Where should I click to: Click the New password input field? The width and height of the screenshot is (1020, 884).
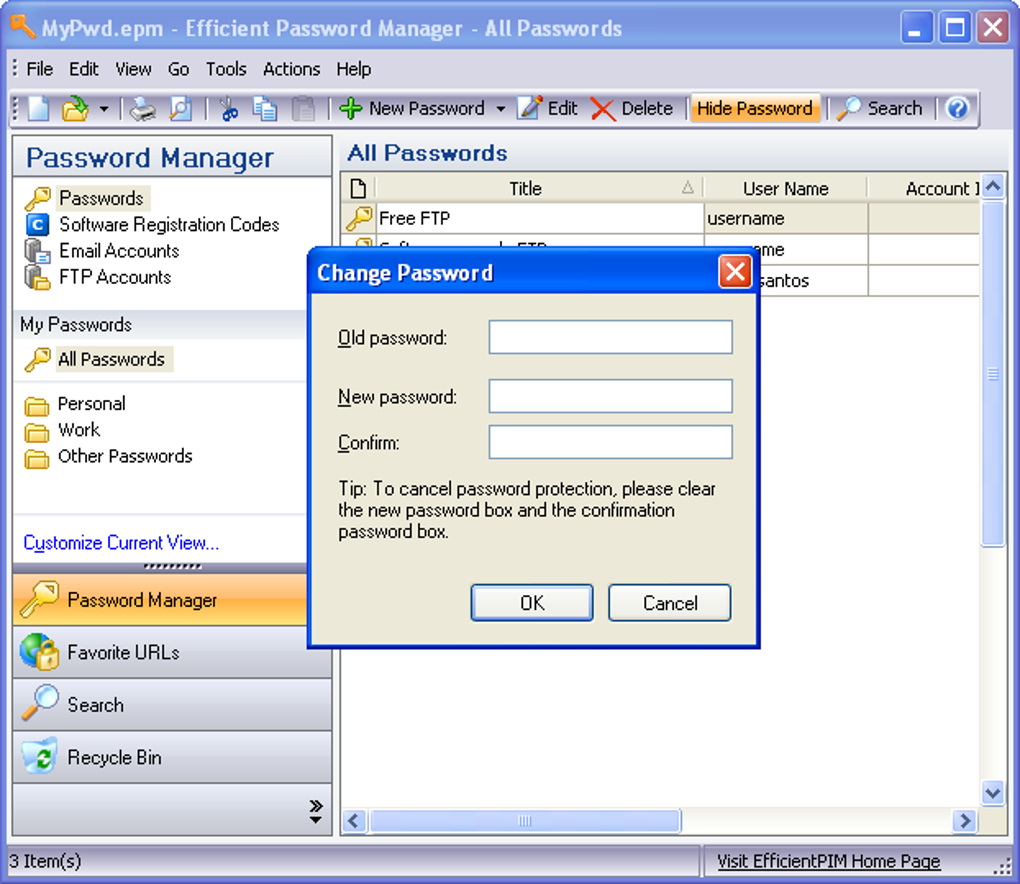[x=610, y=396]
